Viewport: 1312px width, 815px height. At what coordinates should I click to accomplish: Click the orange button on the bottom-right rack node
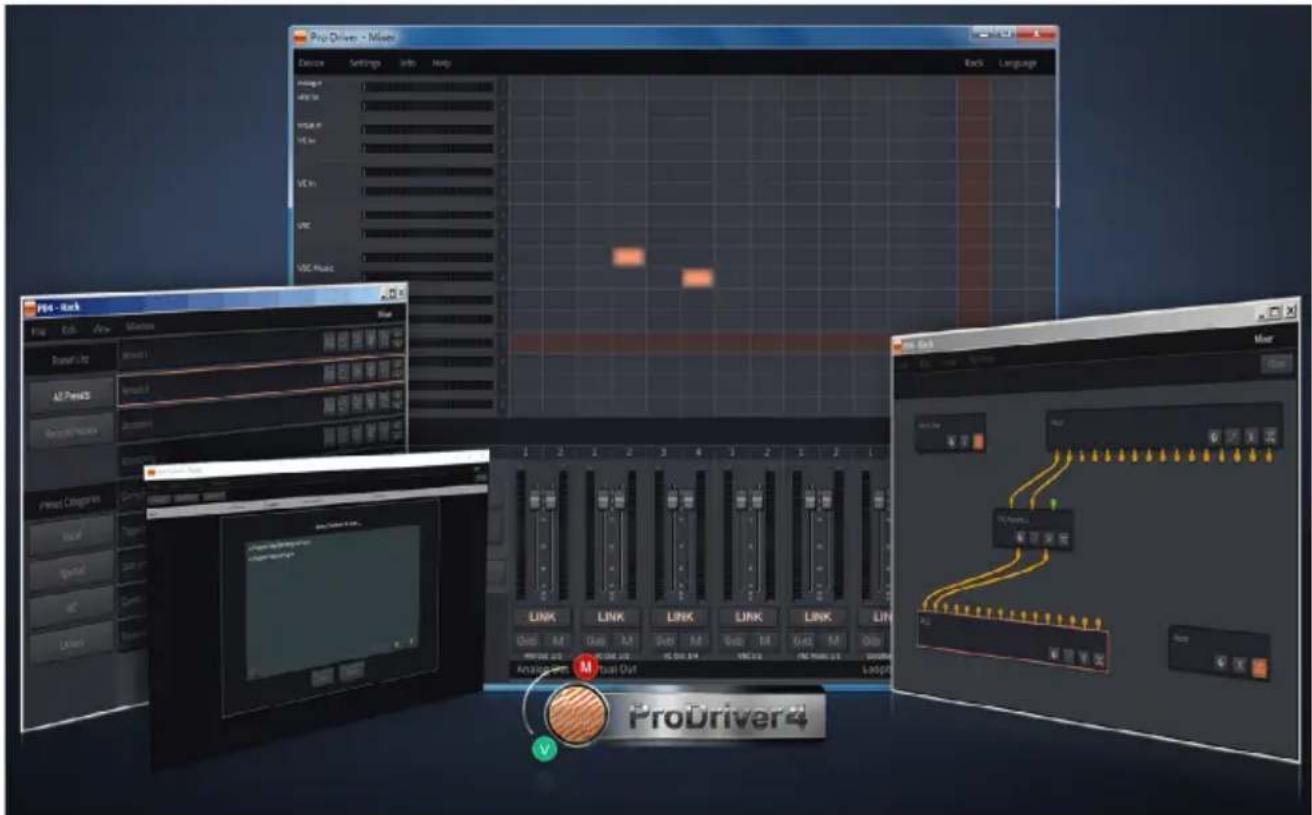pos(1259,667)
